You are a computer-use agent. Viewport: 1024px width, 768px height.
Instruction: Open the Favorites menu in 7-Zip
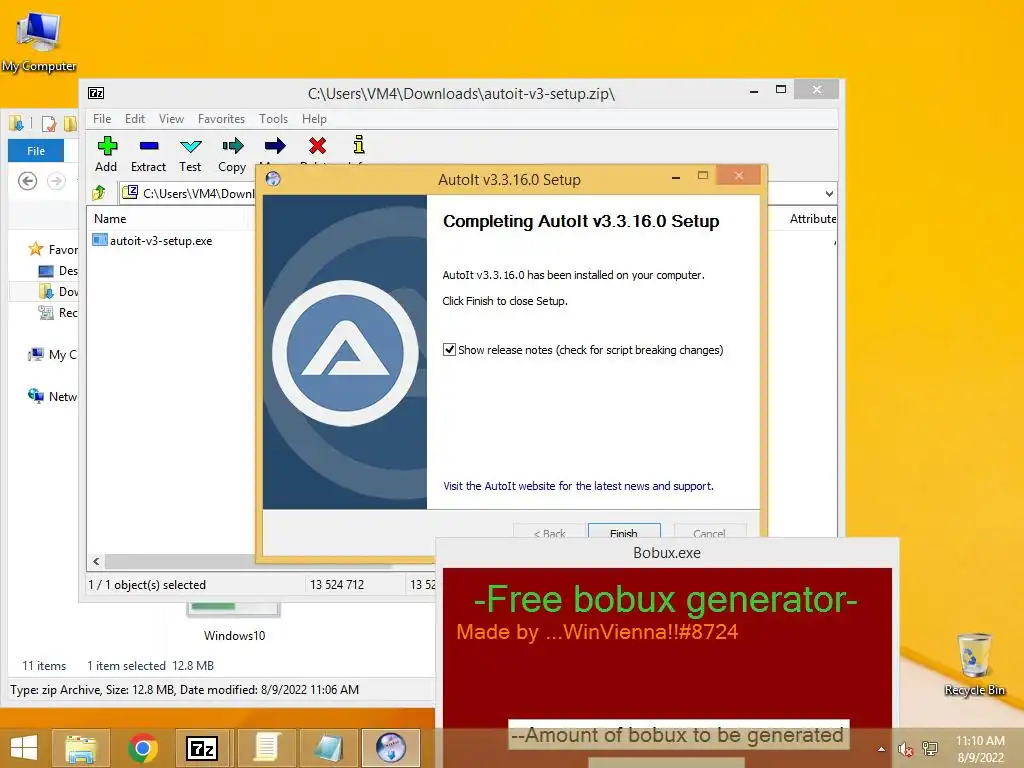pos(221,119)
